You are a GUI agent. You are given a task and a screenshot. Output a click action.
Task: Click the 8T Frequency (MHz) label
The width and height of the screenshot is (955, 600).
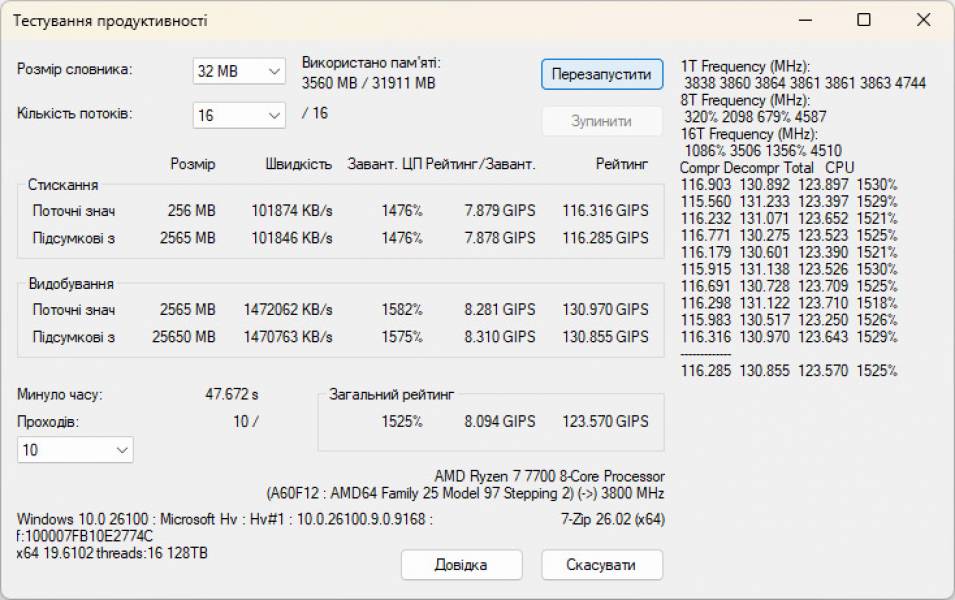pyautogui.click(x=745, y=100)
